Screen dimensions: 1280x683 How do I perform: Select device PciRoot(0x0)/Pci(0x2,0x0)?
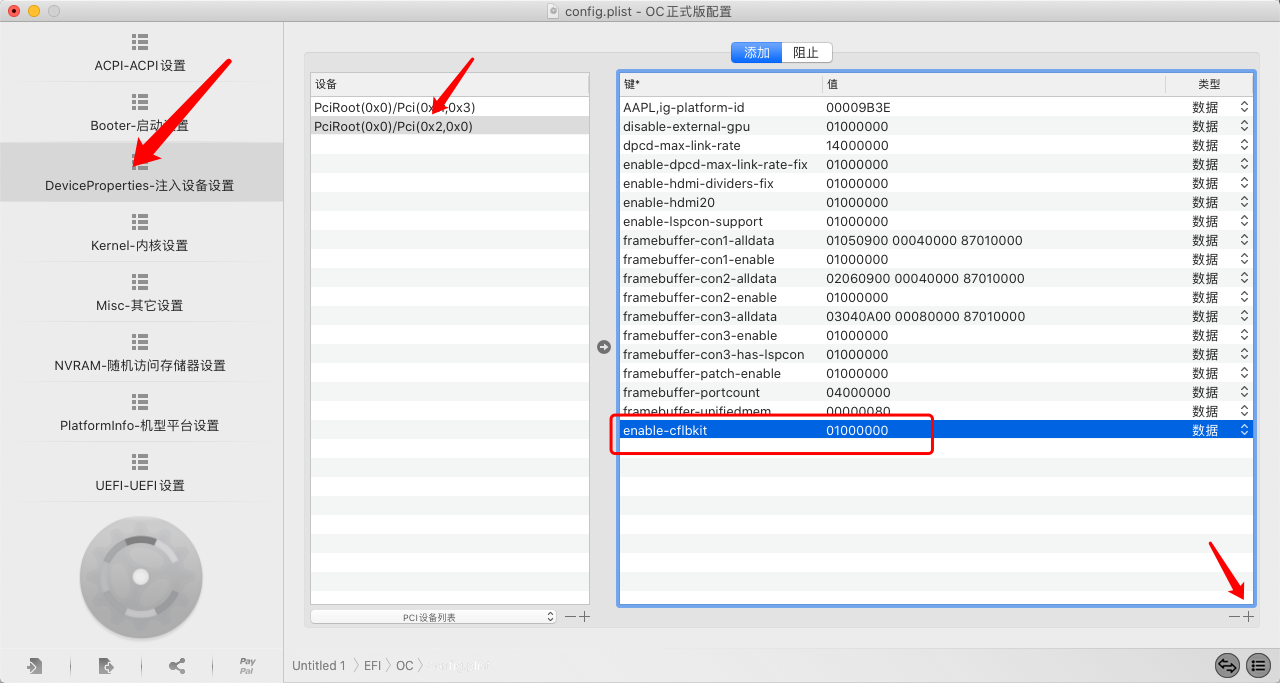point(450,126)
